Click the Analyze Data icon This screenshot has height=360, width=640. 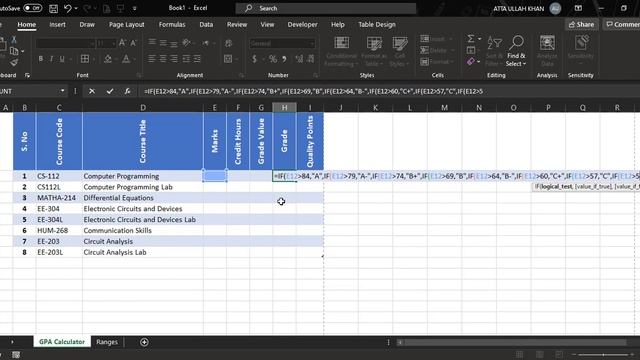pos(547,43)
